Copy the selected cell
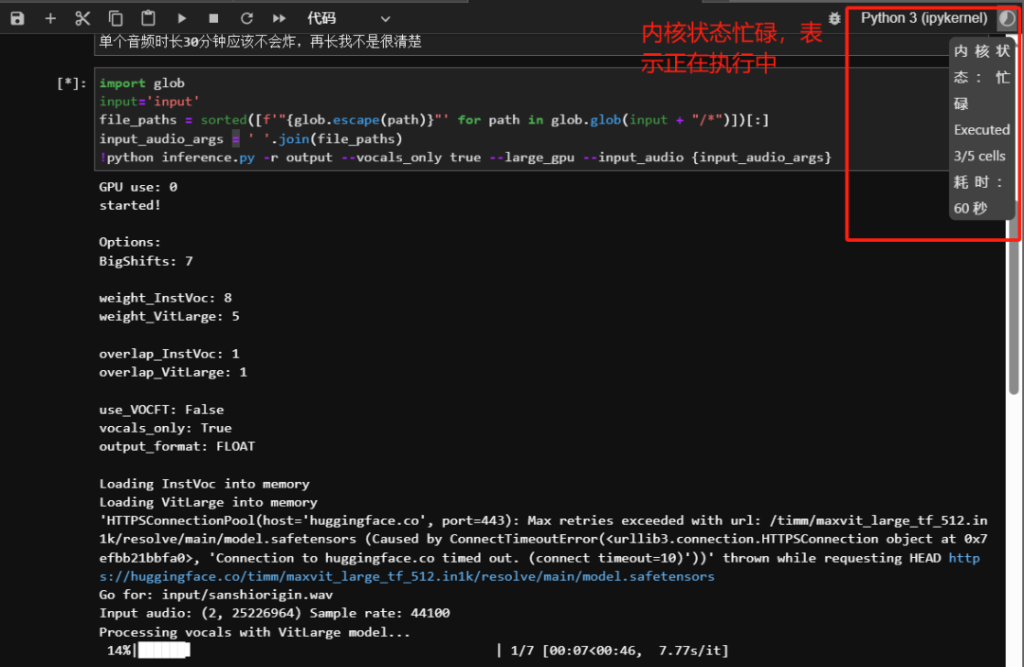 click(x=116, y=18)
